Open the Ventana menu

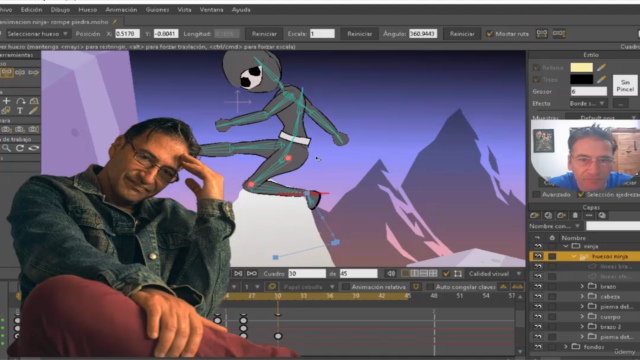click(x=211, y=9)
